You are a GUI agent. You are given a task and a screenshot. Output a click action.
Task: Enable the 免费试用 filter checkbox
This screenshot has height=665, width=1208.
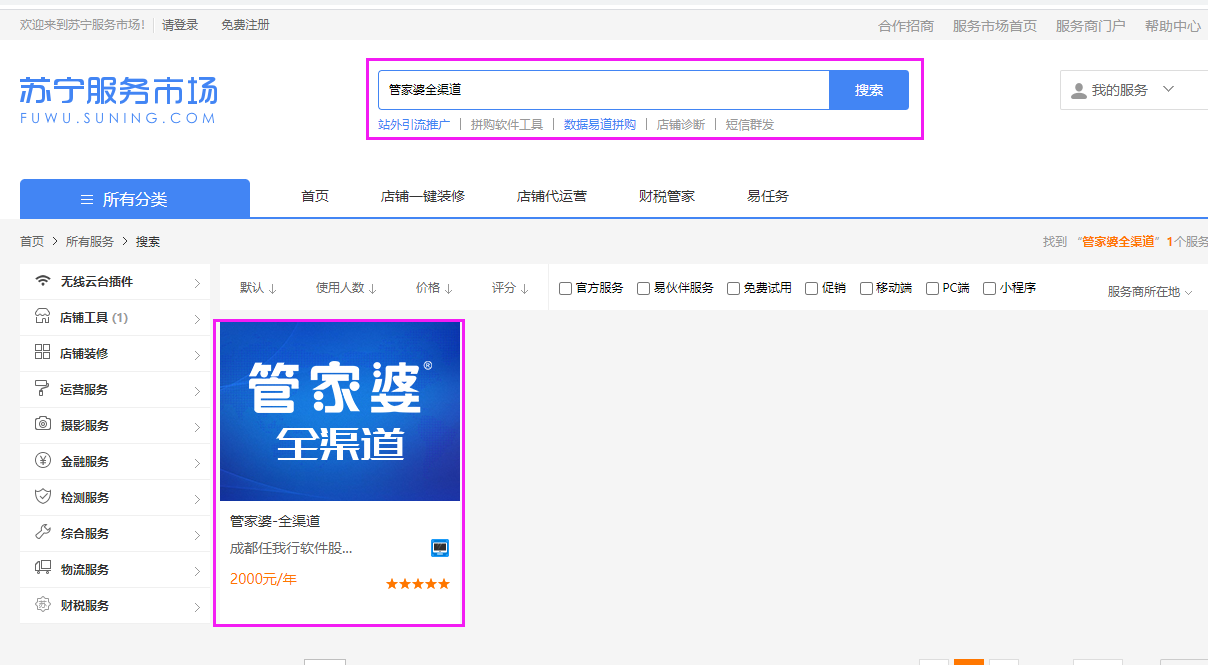point(733,288)
